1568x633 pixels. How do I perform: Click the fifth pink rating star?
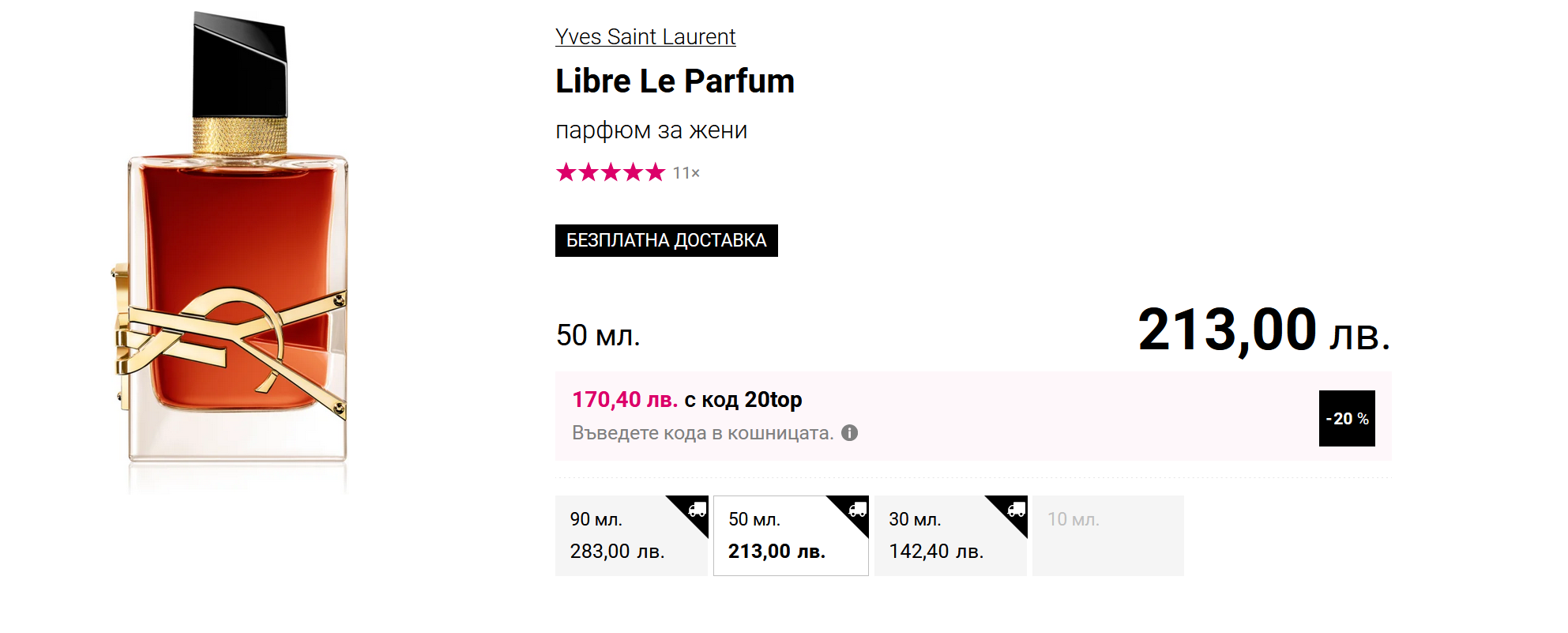tap(656, 172)
